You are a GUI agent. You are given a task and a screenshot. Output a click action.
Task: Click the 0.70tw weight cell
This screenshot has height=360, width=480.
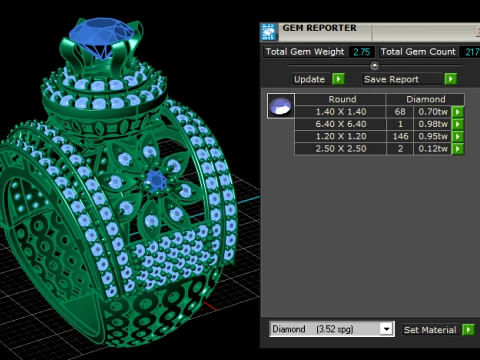click(x=433, y=112)
